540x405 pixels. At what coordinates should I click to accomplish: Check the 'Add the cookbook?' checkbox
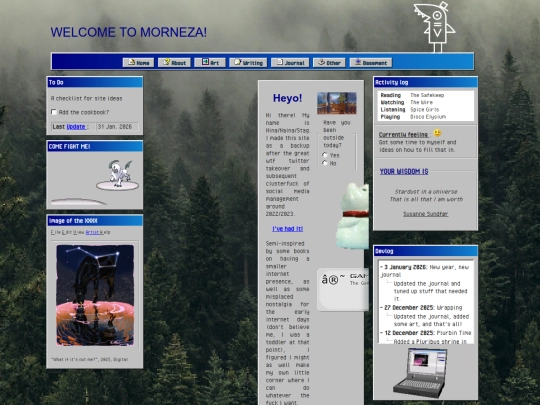(54, 112)
